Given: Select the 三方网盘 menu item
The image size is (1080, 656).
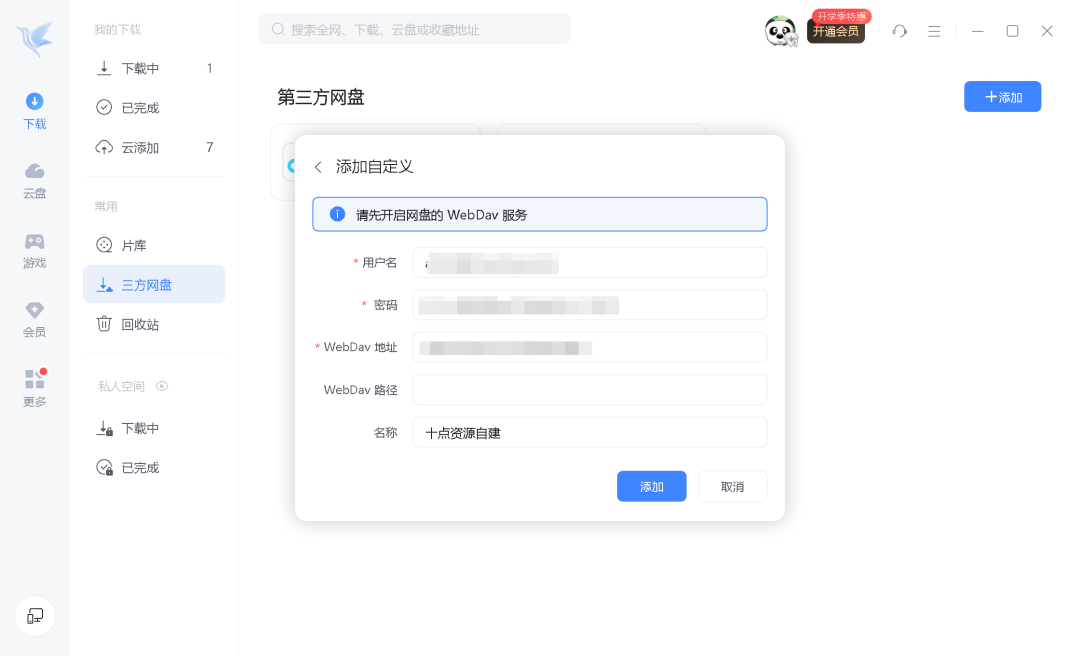Looking at the screenshot, I should pyautogui.click(x=154, y=285).
